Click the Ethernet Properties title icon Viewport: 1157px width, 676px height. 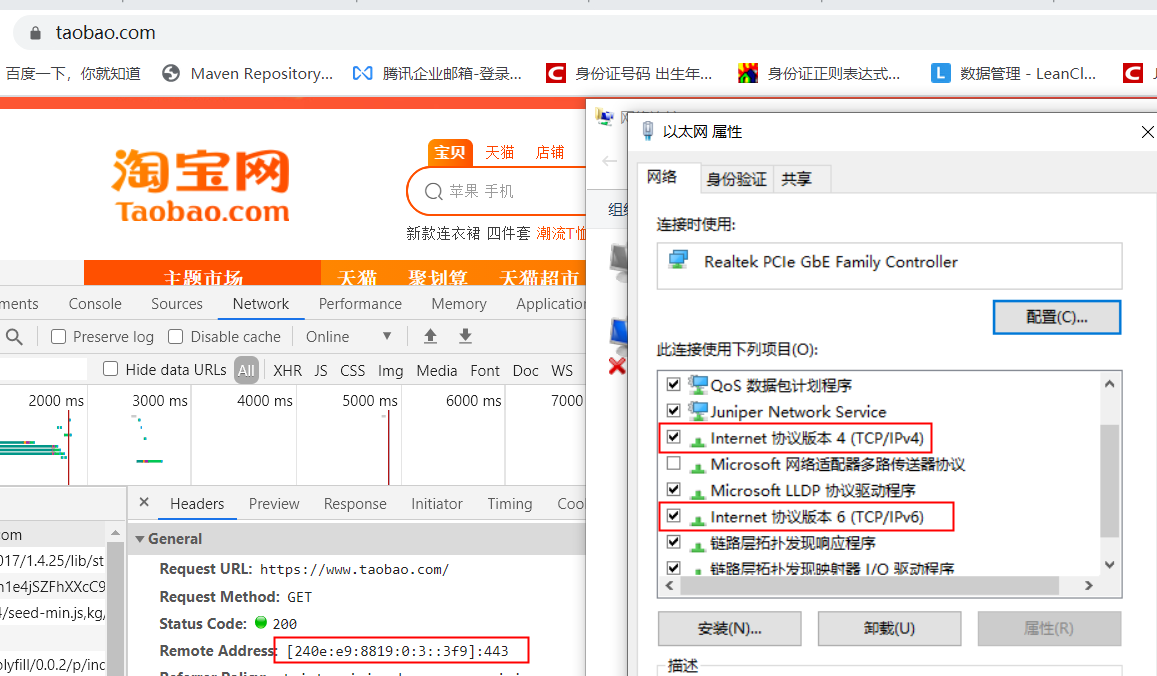[x=647, y=131]
